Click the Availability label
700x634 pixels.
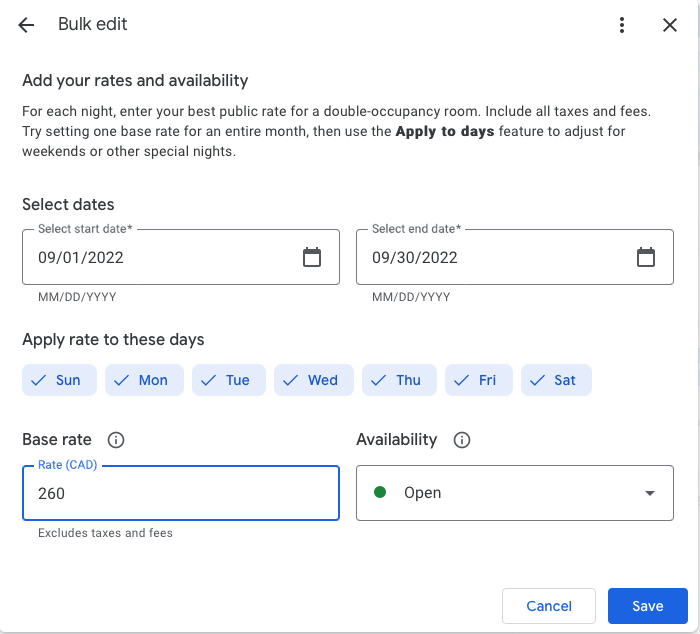pos(396,440)
